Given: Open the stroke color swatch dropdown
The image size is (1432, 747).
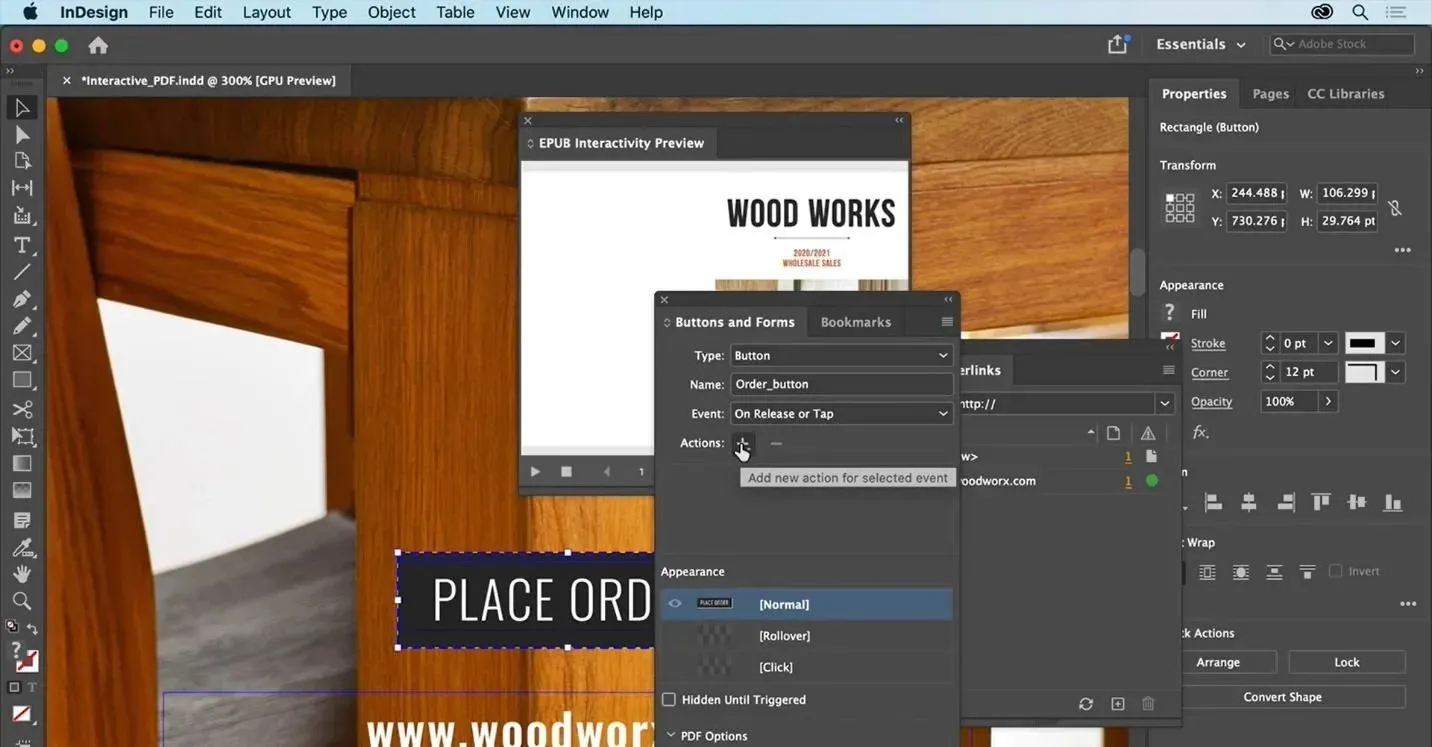Looking at the screenshot, I should (x=1394, y=343).
